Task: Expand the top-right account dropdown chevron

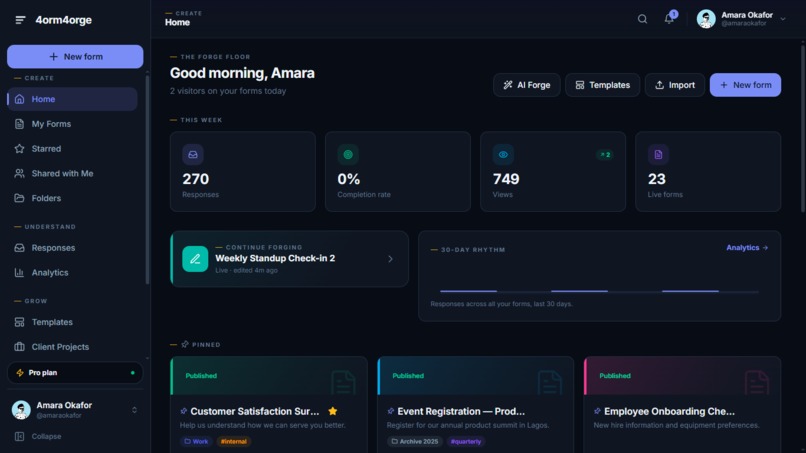Action: (783, 19)
